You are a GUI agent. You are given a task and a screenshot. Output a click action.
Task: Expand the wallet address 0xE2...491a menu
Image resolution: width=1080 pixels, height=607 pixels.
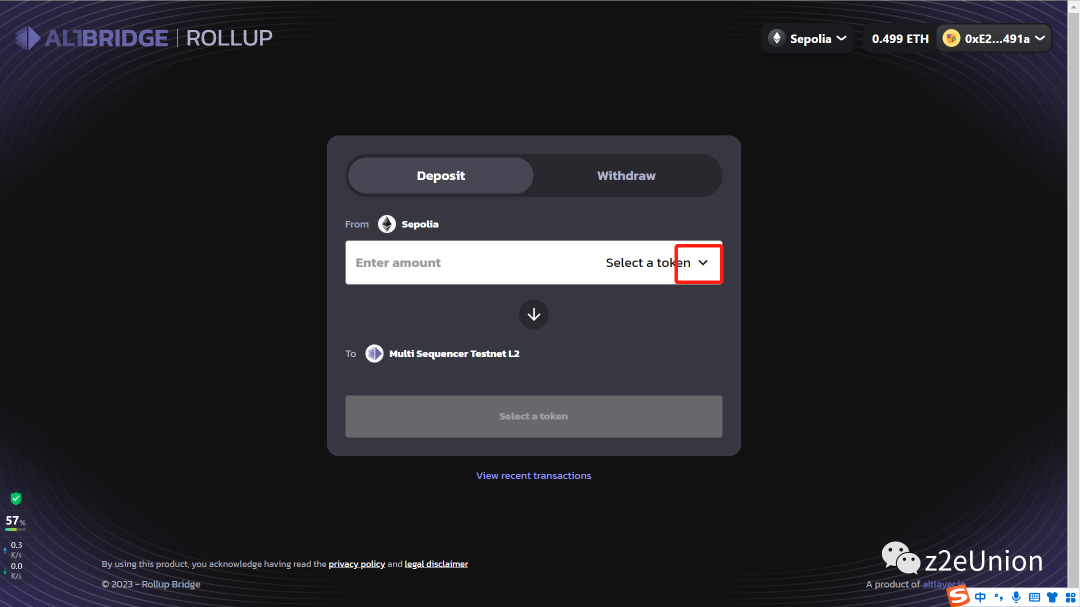1005,38
